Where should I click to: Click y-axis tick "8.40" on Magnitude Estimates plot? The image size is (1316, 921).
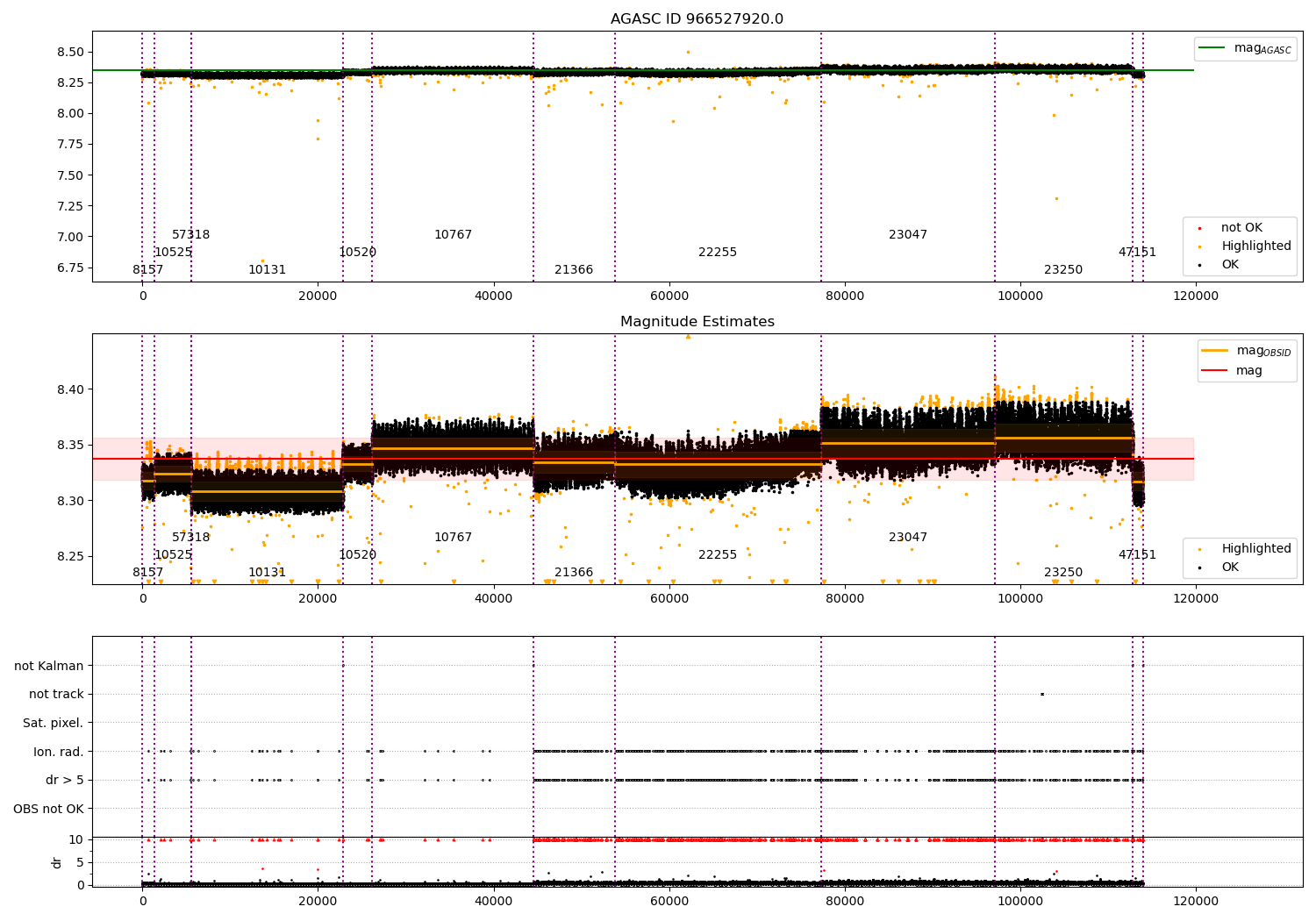click(x=71, y=389)
